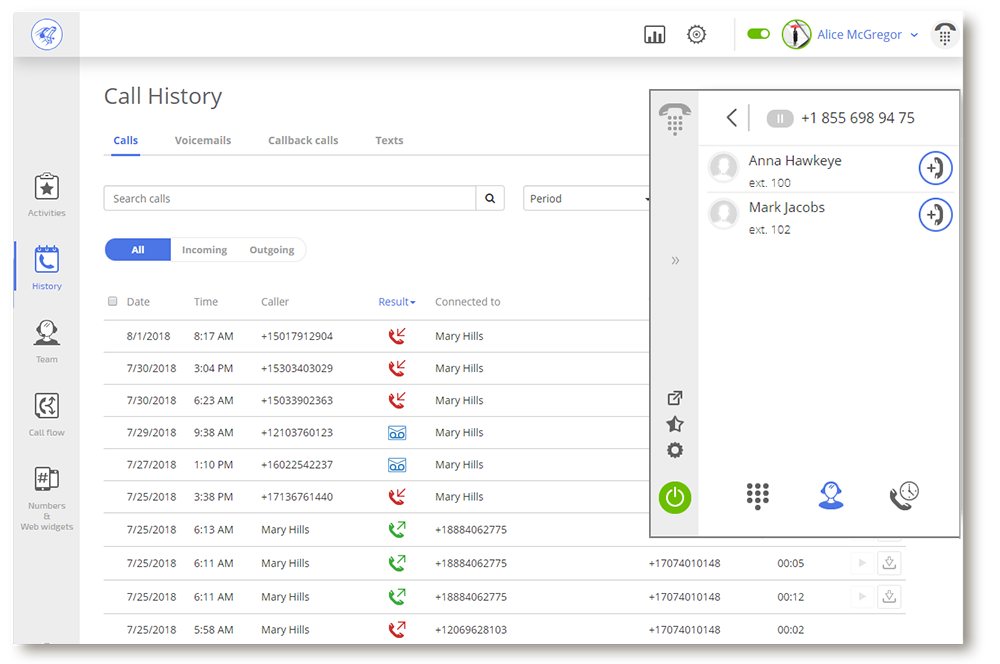The image size is (1000, 664).
Task: Open the analytics reports icon in the top bar
Action: pos(655,33)
